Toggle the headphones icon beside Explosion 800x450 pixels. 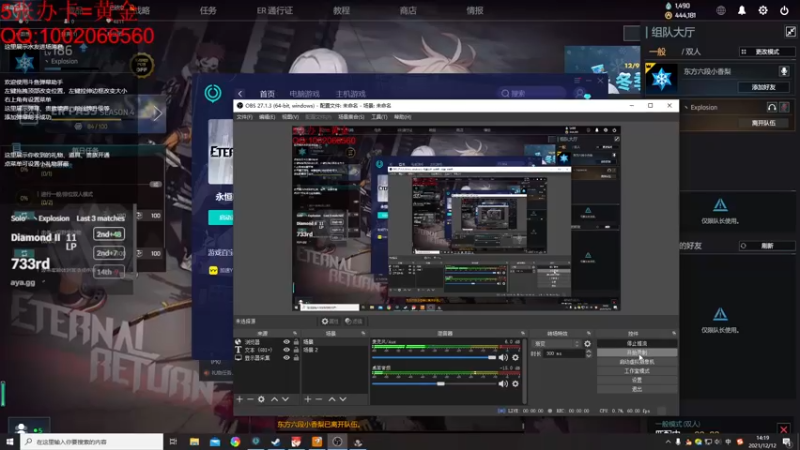click(772, 107)
